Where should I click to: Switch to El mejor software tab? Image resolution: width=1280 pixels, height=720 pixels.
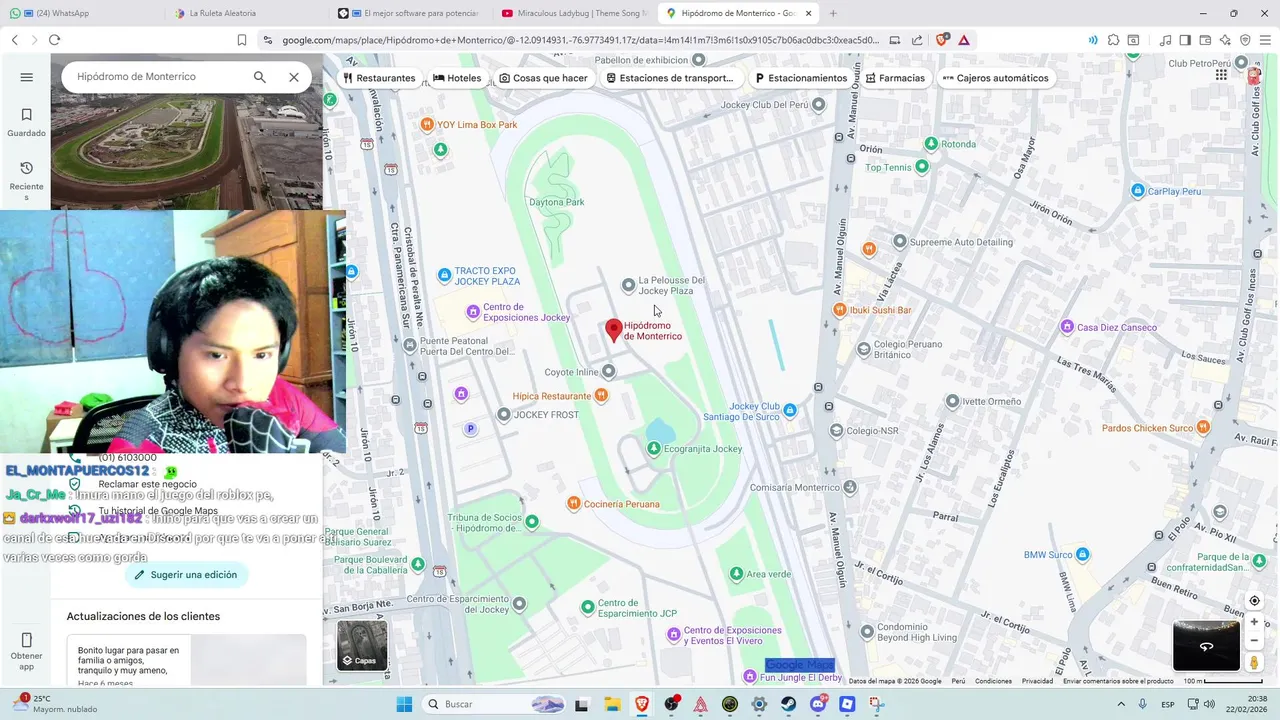tap(411, 13)
